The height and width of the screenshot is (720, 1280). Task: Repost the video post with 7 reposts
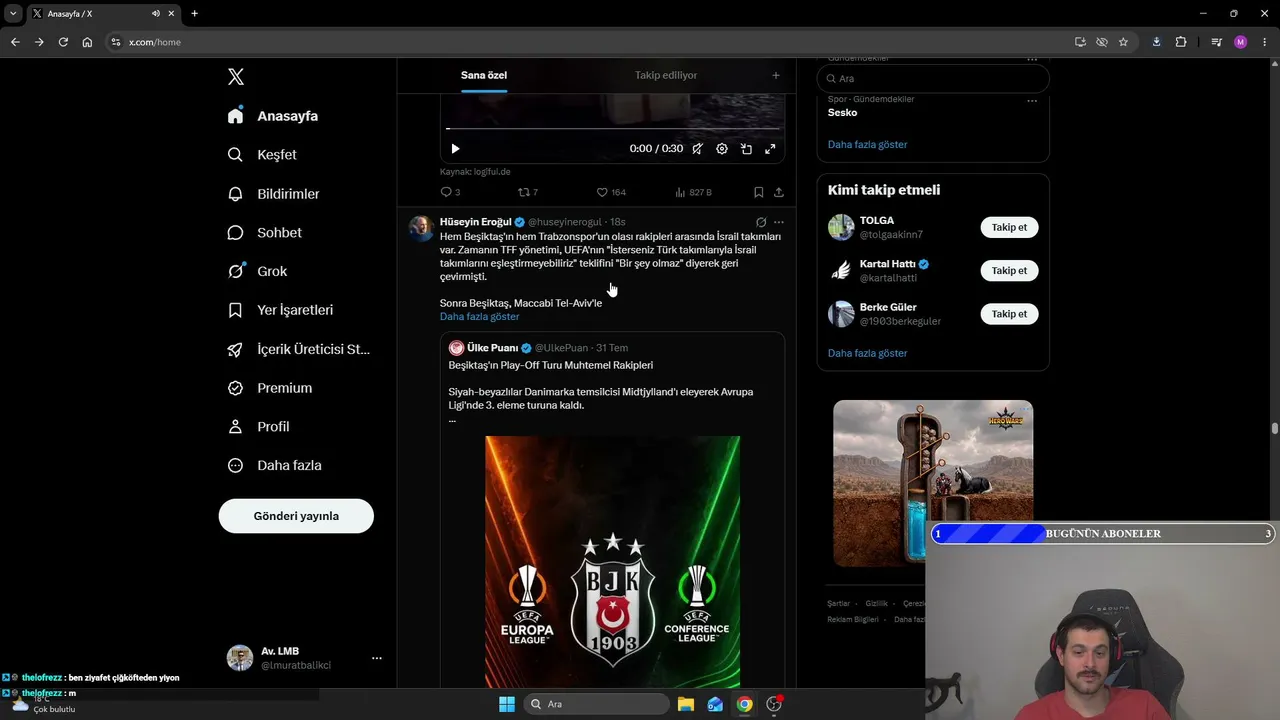coord(527,192)
